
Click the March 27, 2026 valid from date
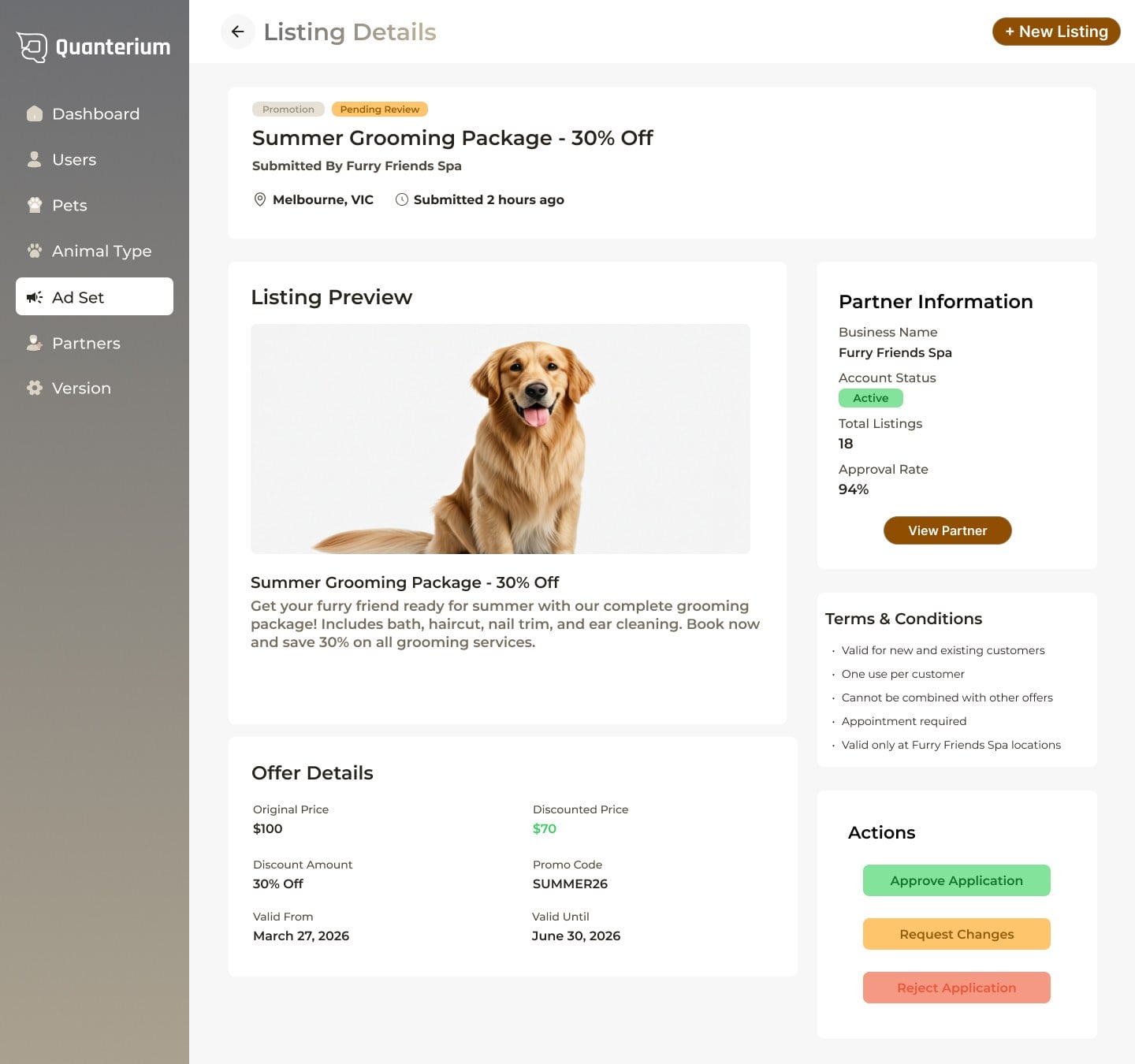[301, 936]
